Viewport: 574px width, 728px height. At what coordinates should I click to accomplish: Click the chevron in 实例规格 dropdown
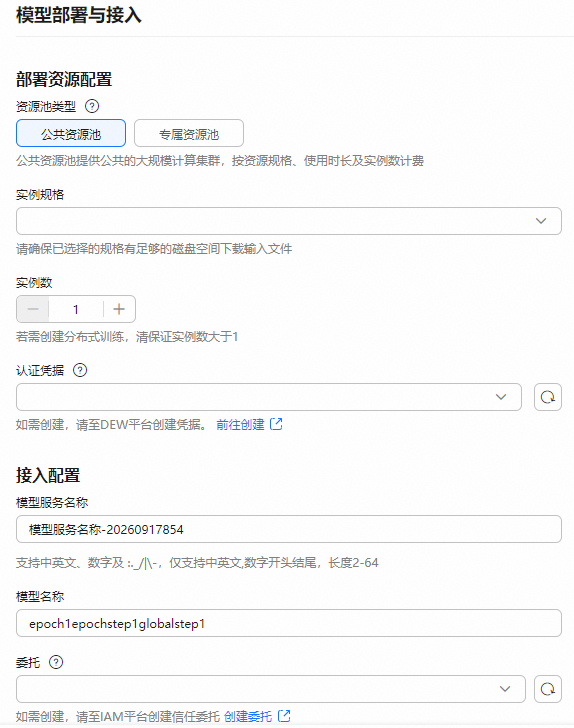pyautogui.click(x=541, y=221)
